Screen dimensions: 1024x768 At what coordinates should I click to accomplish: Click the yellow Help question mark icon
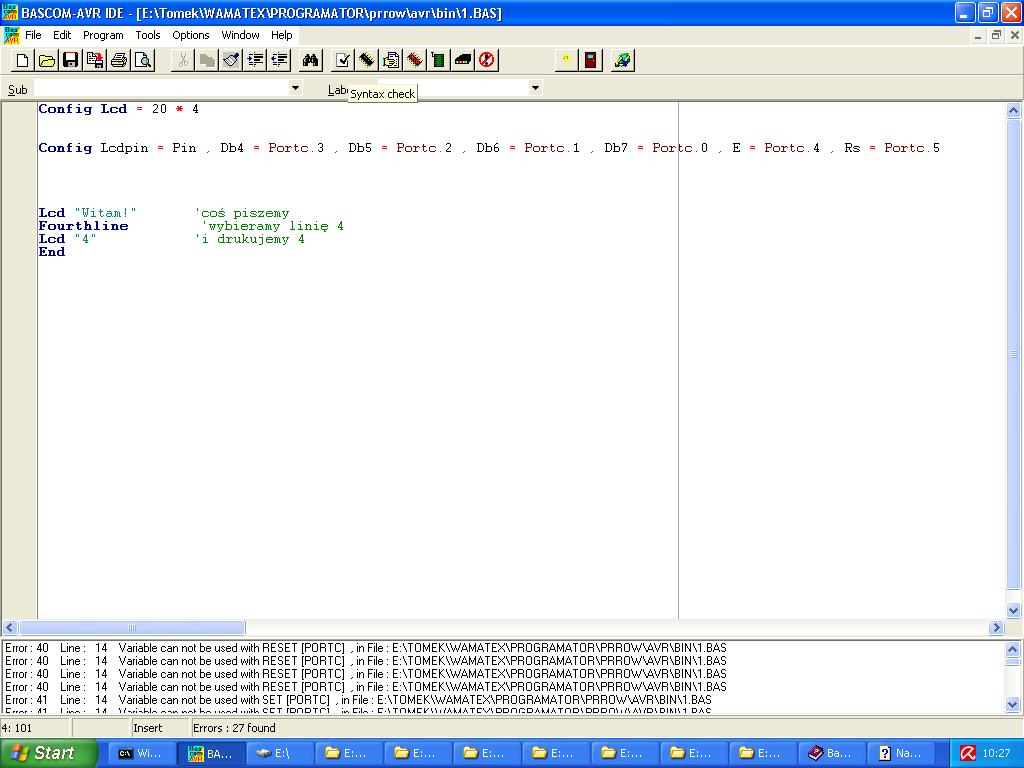coord(567,61)
